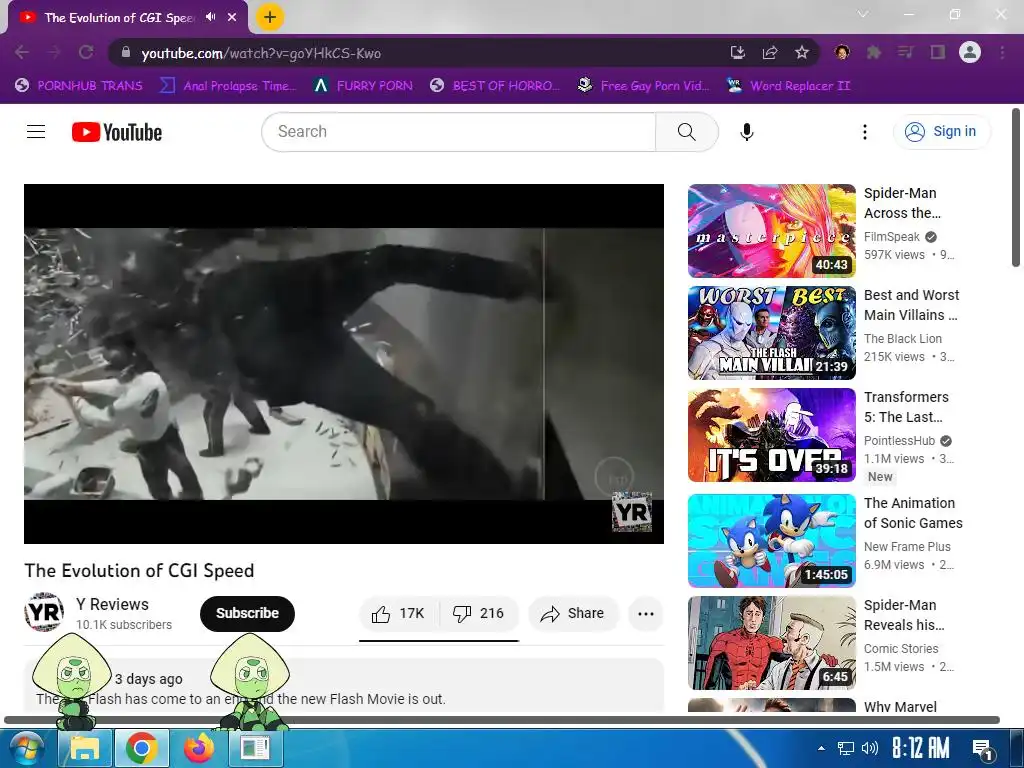The width and height of the screenshot is (1024, 768).
Task: Open The Black Lion channel name
Action: coord(903,339)
